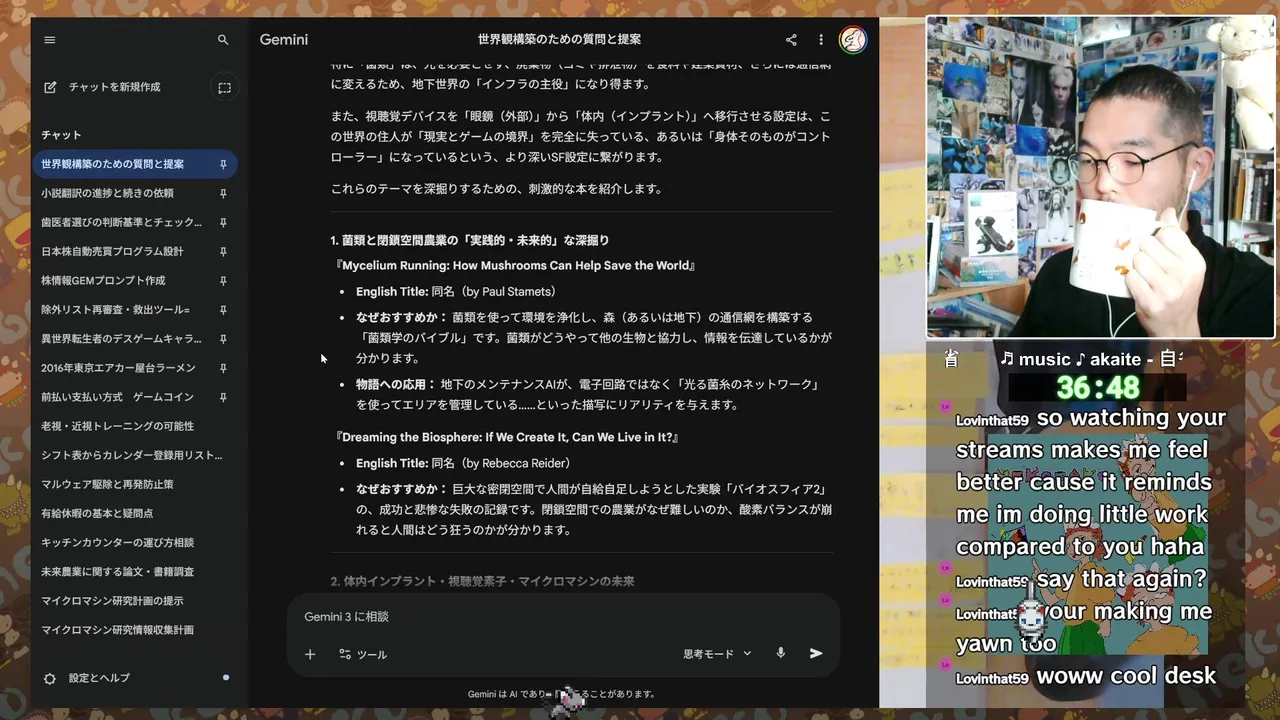1280x720 pixels.
Task: Open chat 有給休暇の基本と疑問点
Action: [134, 513]
